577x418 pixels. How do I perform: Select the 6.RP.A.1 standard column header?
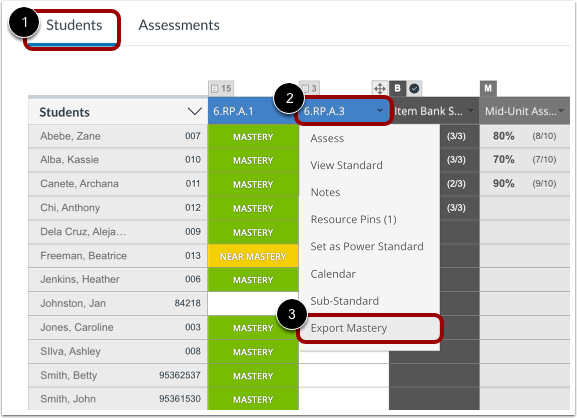[253, 111]
